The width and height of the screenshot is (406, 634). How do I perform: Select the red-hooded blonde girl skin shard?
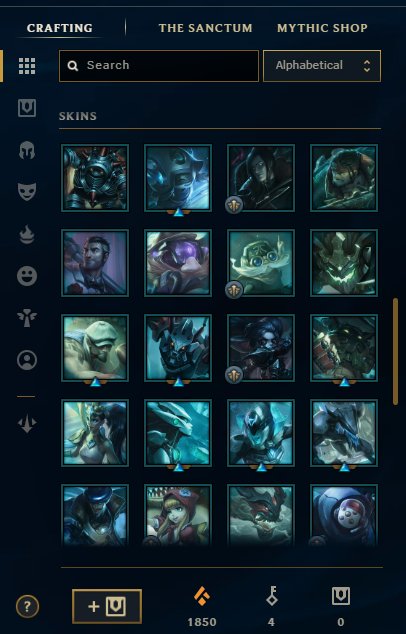coord(178,516)
